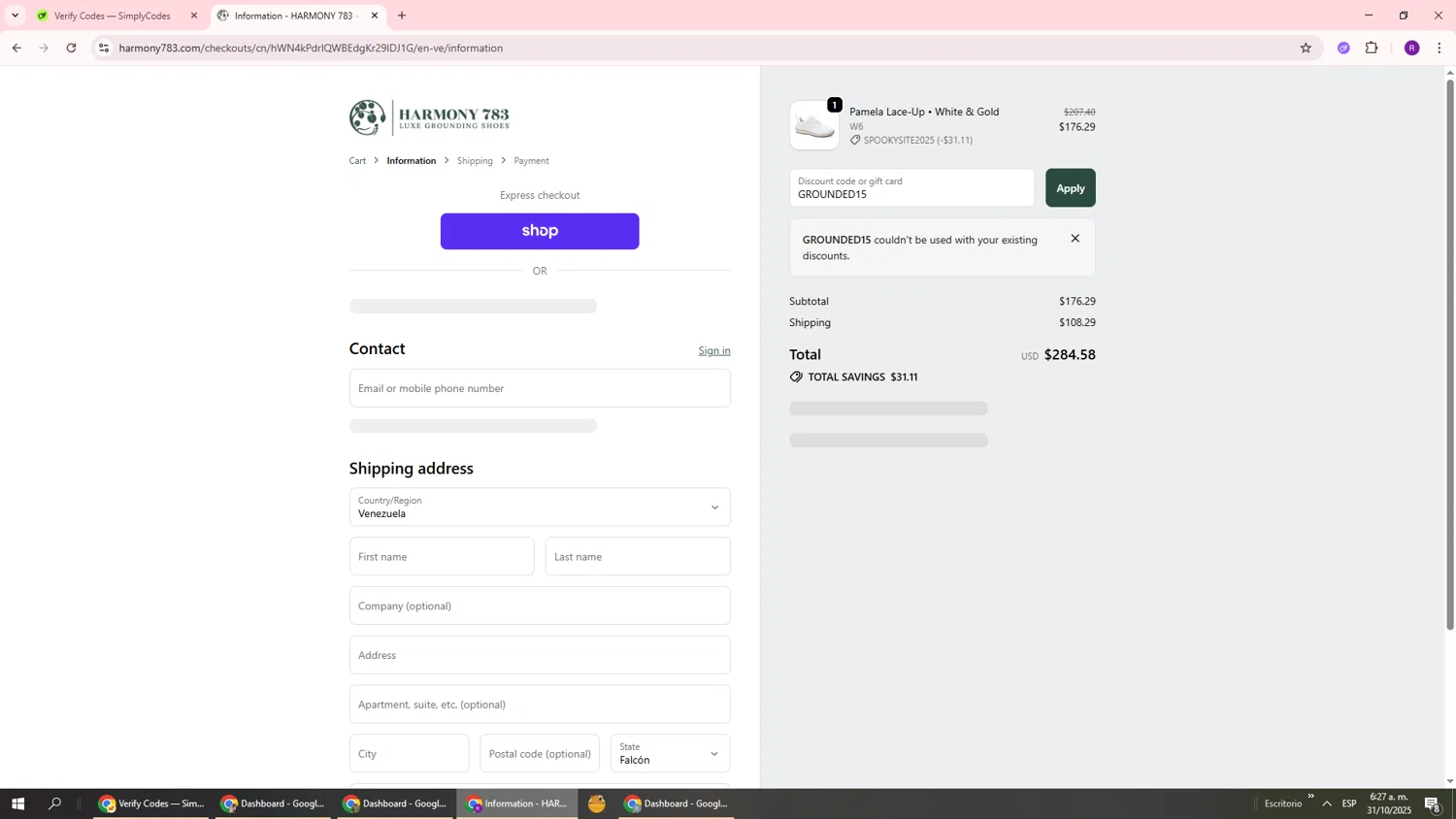Switch to Information HAR taskbar window
The height and width of the screenshot is (819, 1456).
click(518, 803)
